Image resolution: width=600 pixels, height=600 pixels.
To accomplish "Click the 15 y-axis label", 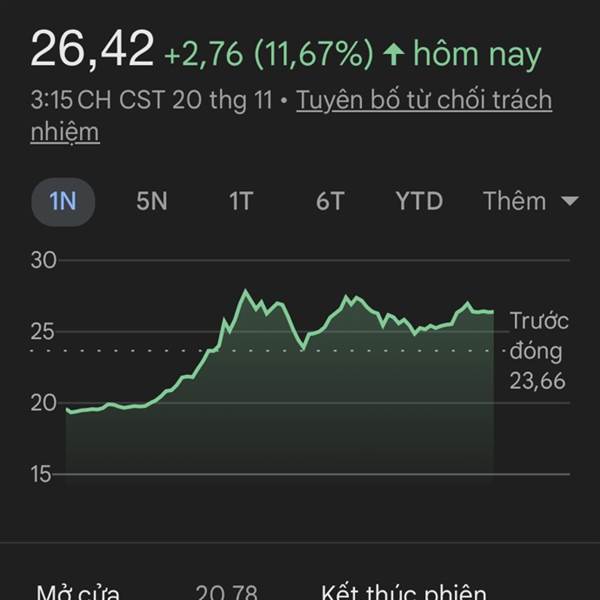I will [44, 474].
